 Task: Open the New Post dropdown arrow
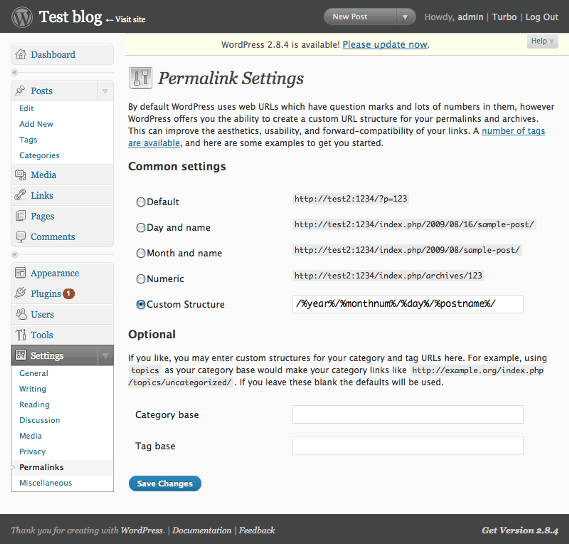(405, 17)
